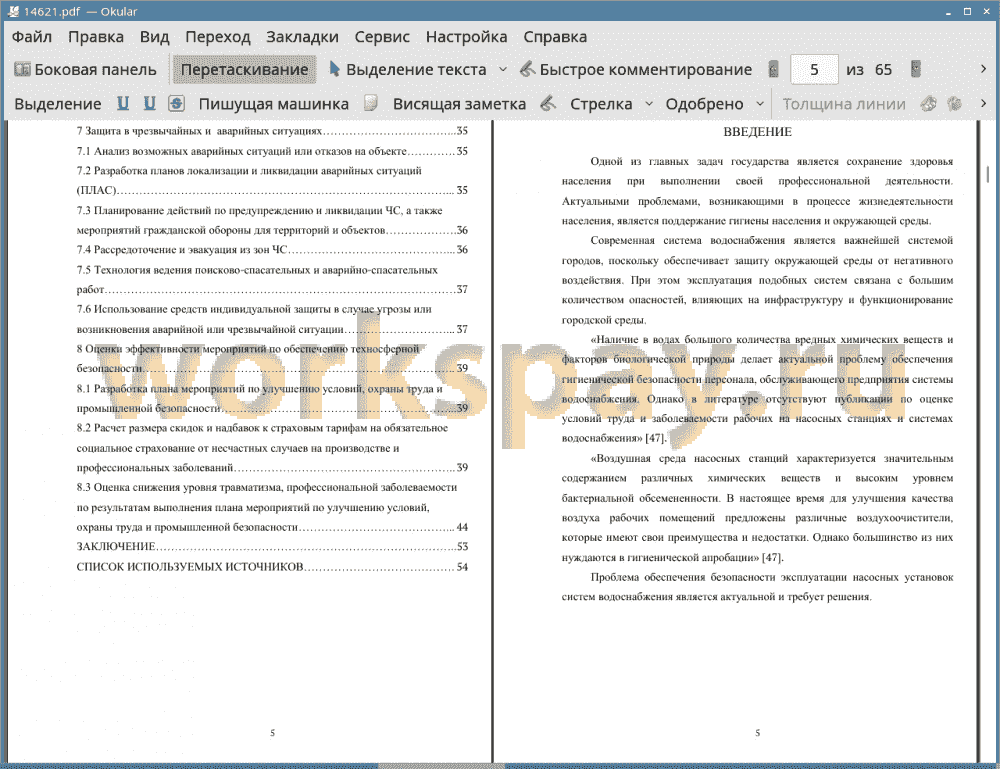This screenshot has width=1000, height=769.
Task: Toggle the Боковая панель sidebar button
Action: point(85,70)
